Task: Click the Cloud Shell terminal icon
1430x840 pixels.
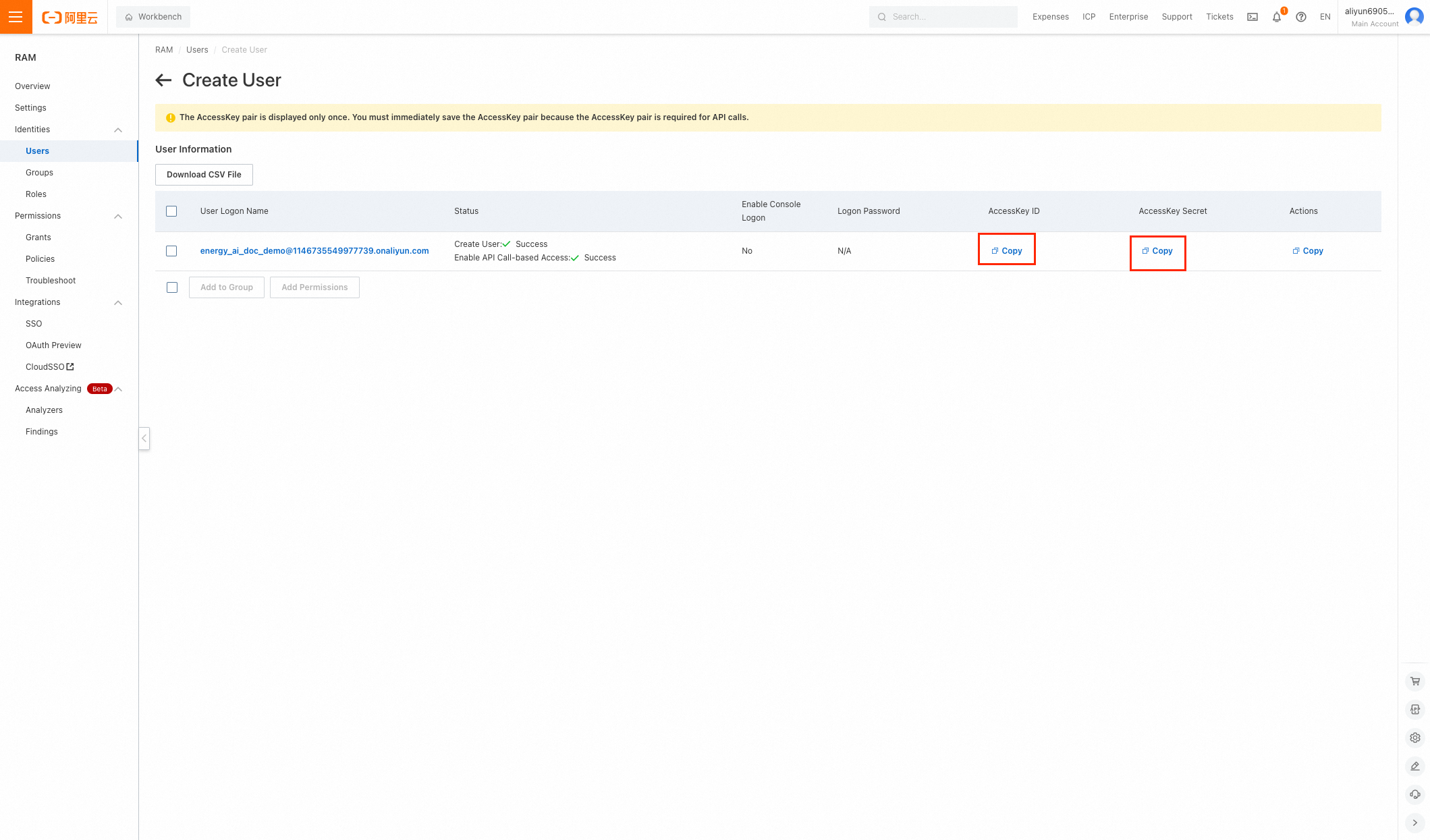Action: click(1253, 17)
